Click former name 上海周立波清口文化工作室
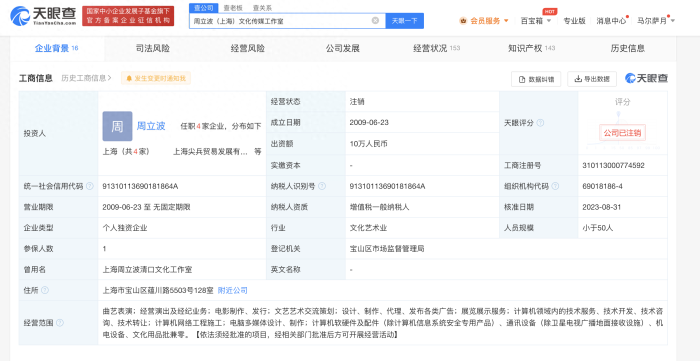 point(147,270)
